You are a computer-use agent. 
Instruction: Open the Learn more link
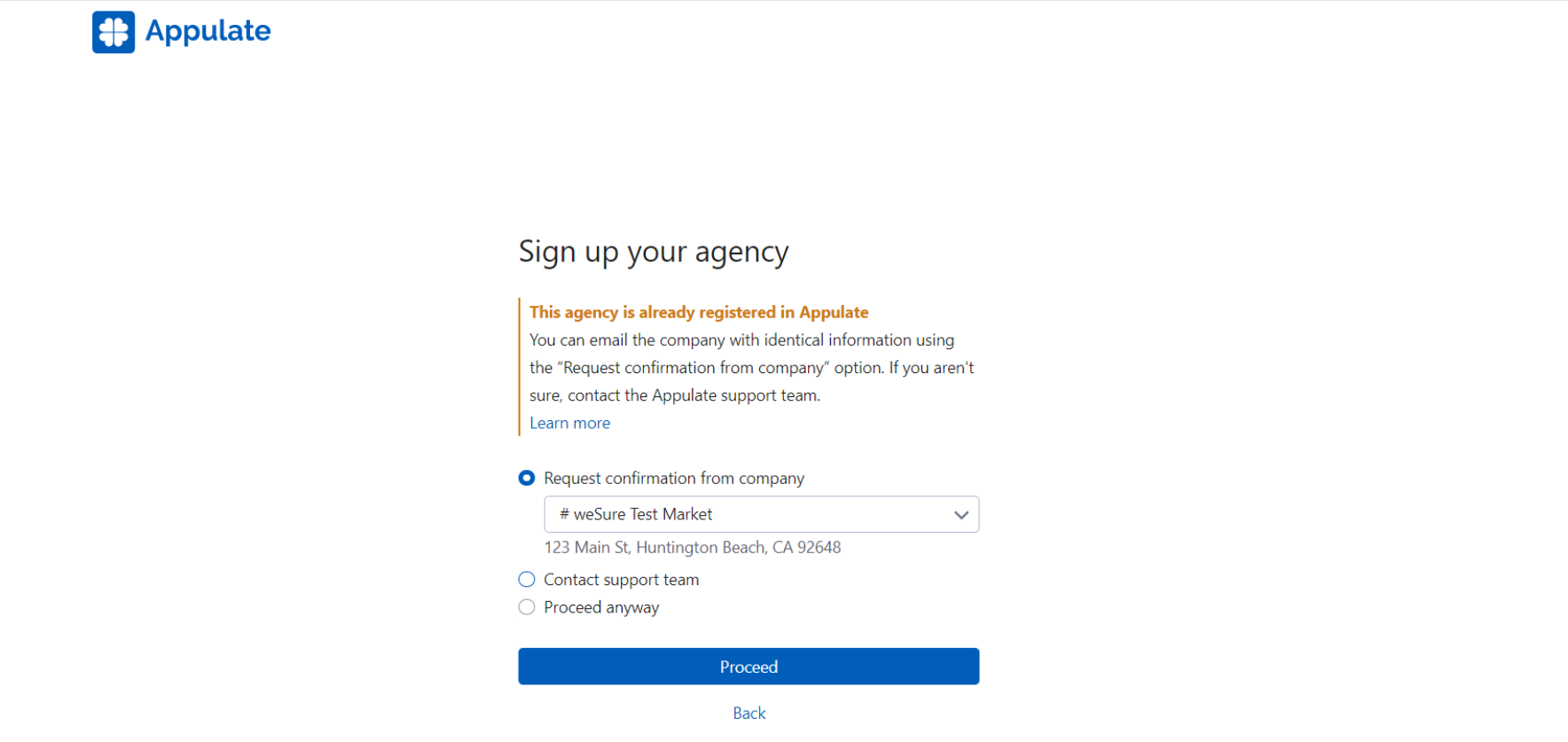point(569,423)
